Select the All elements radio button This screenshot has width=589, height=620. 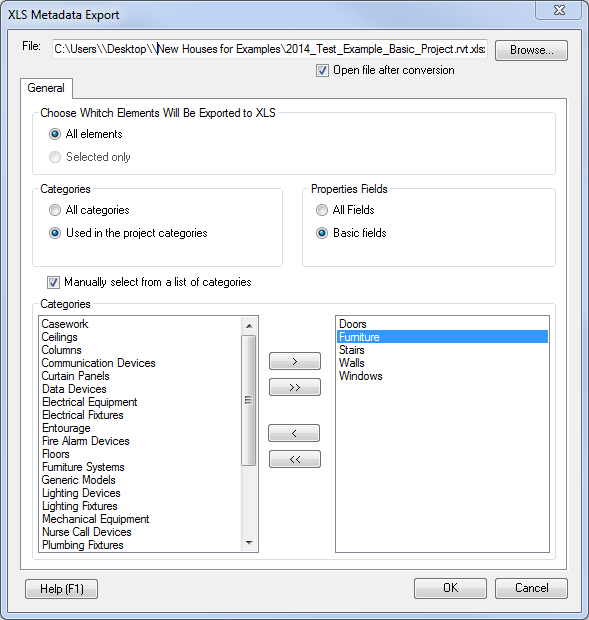[x=55, y=134]
